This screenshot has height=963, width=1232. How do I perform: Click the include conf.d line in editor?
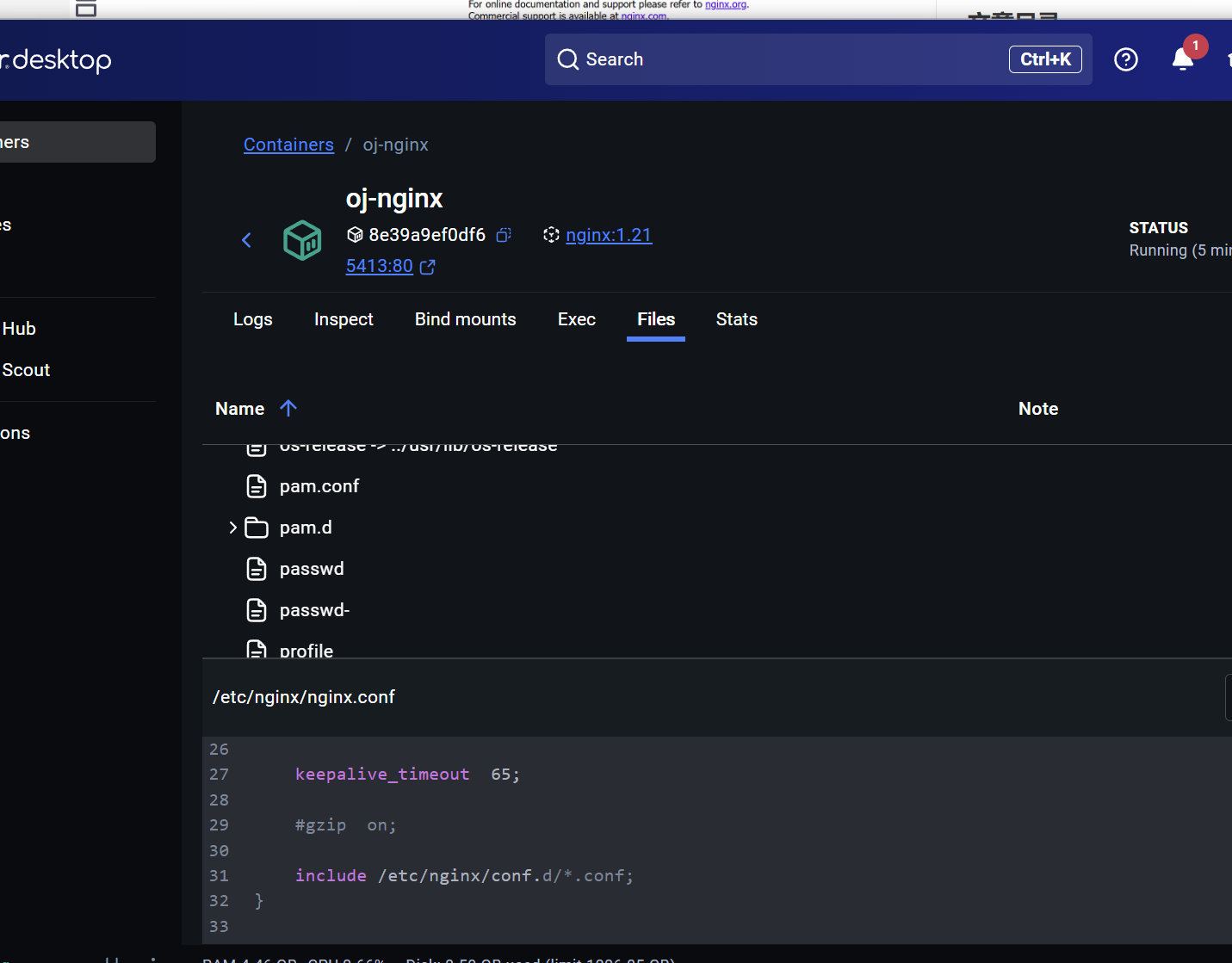click(x=464, y=876)
